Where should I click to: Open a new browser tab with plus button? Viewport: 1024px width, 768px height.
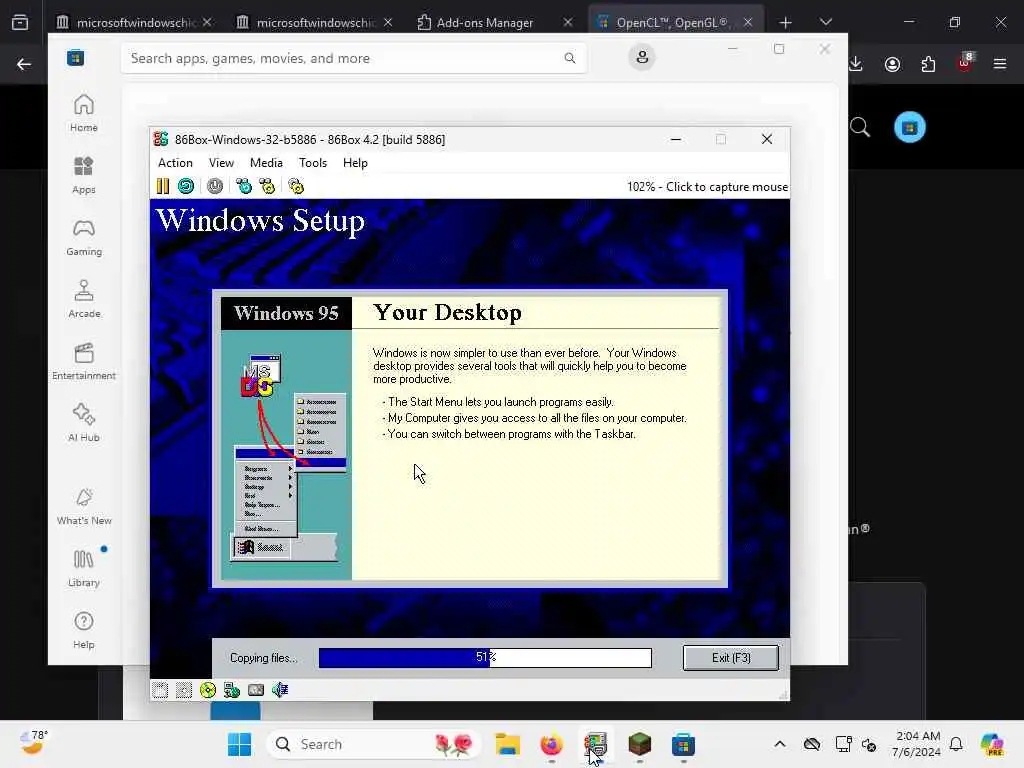pyautogui.click(x=785, y=23)
